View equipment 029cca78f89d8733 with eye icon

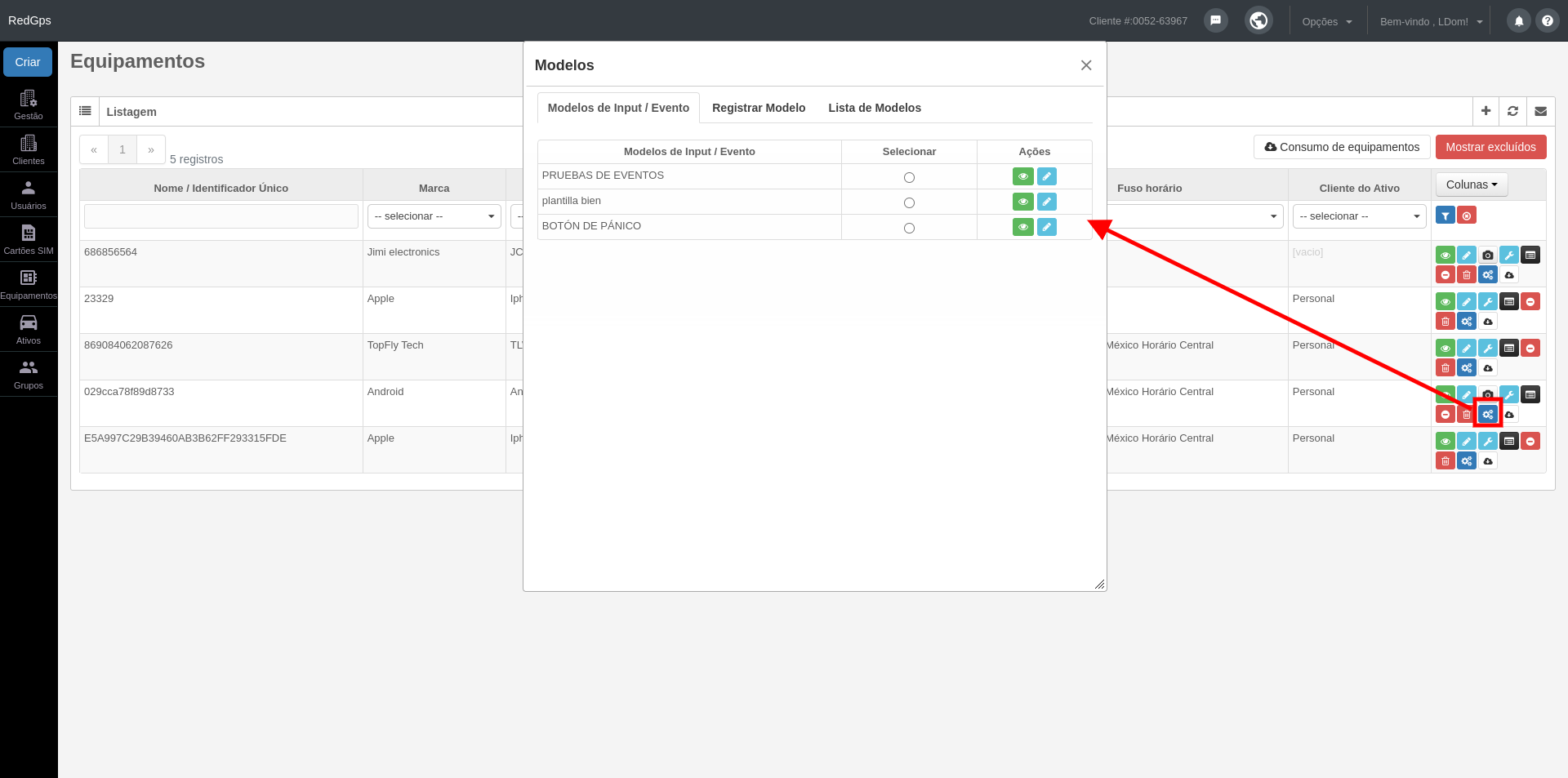pyautogui.click(x=1445, y=393)
